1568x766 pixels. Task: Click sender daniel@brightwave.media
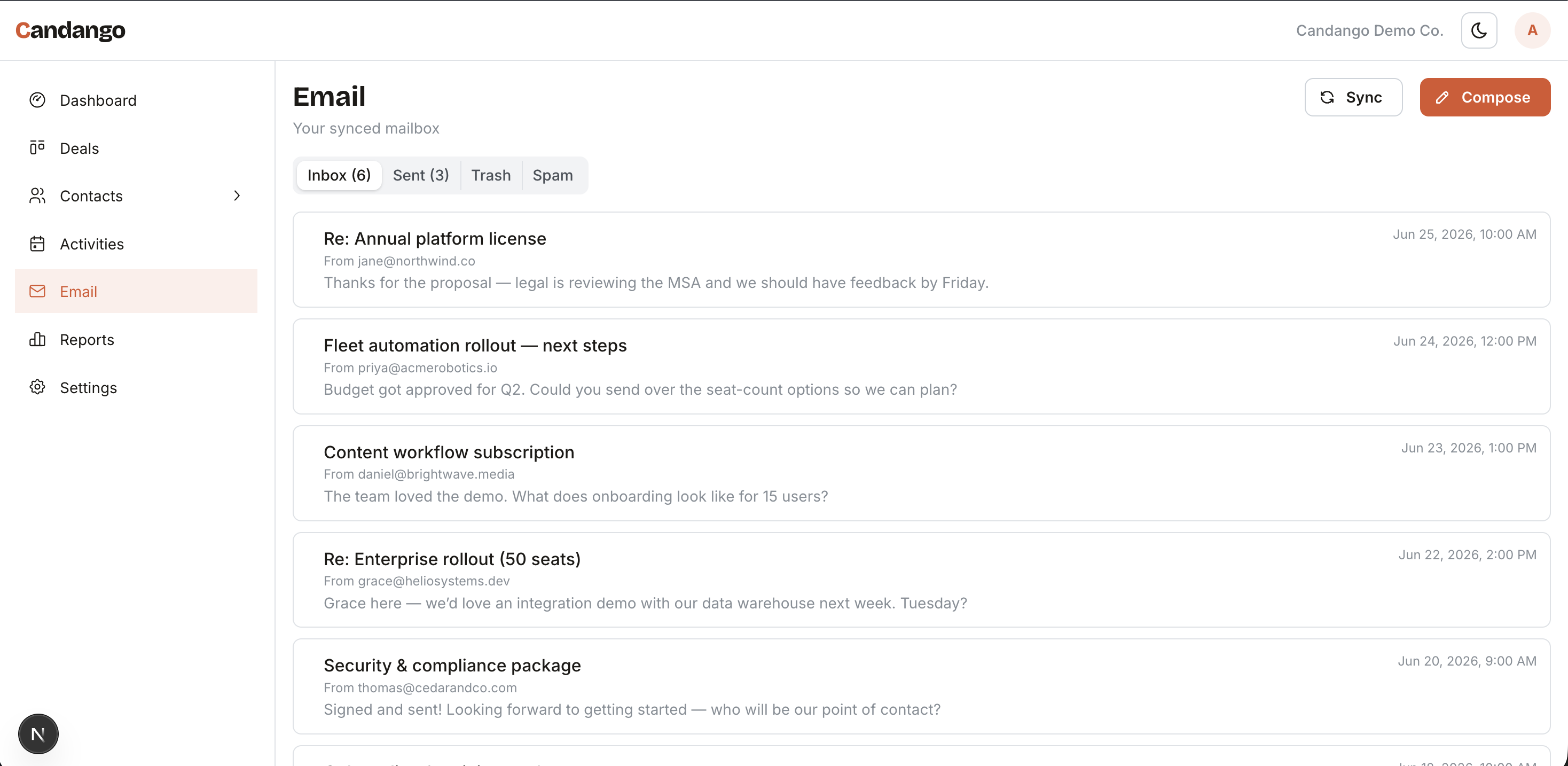click(436, 474)
